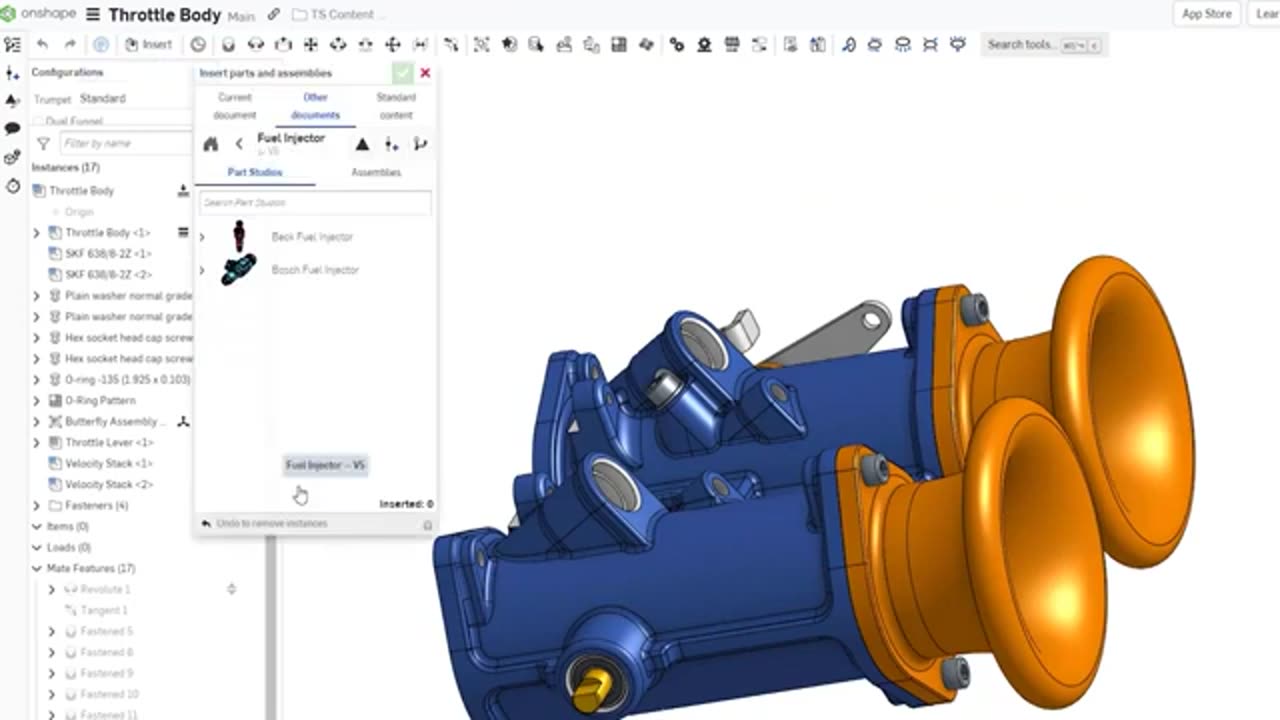Viewport: 1280px width, 720px height.
Task: Click the branch icon in insert dialog
Action: click(420, 144)
